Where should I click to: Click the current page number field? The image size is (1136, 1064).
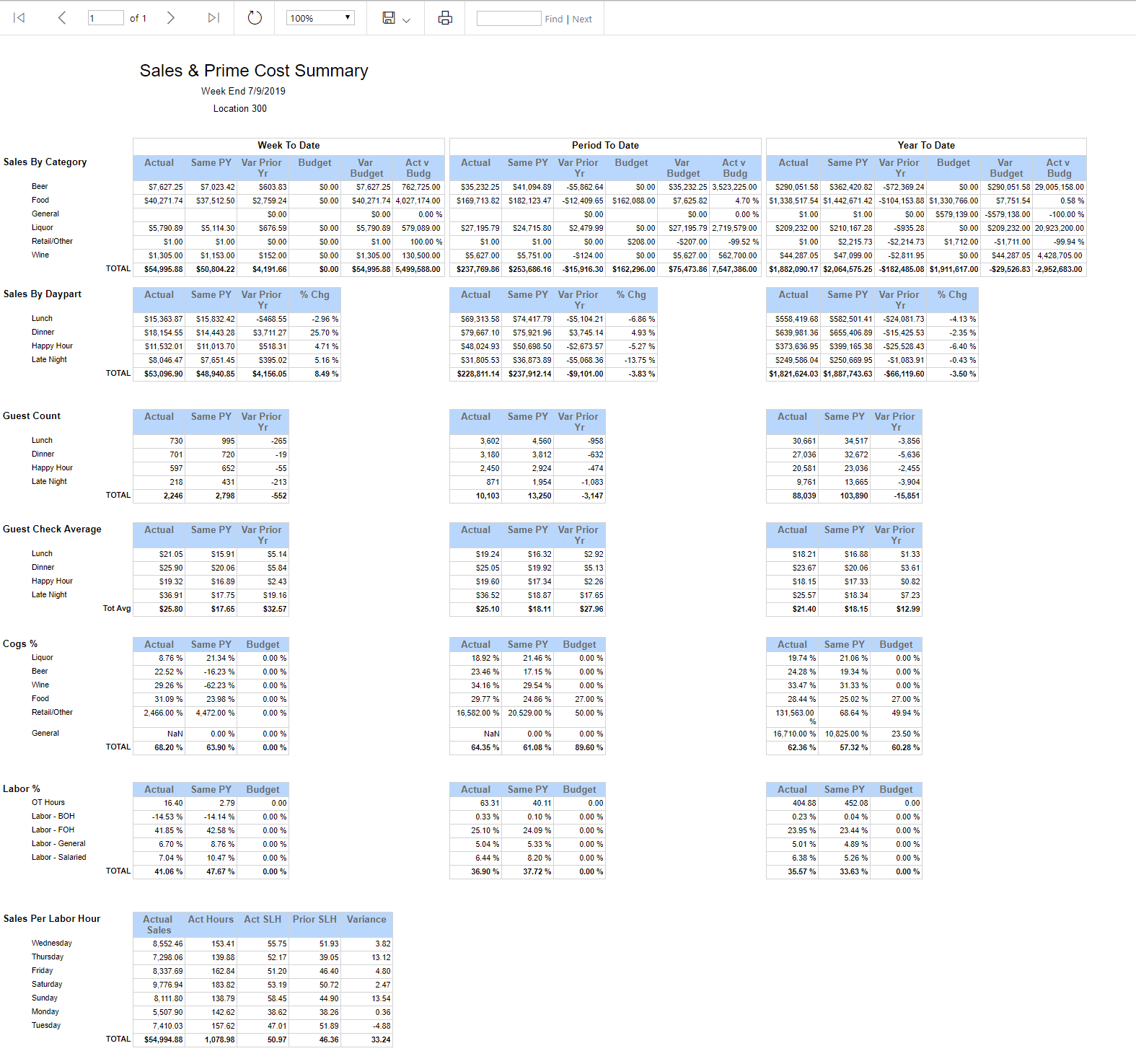(x=105, y=18)
